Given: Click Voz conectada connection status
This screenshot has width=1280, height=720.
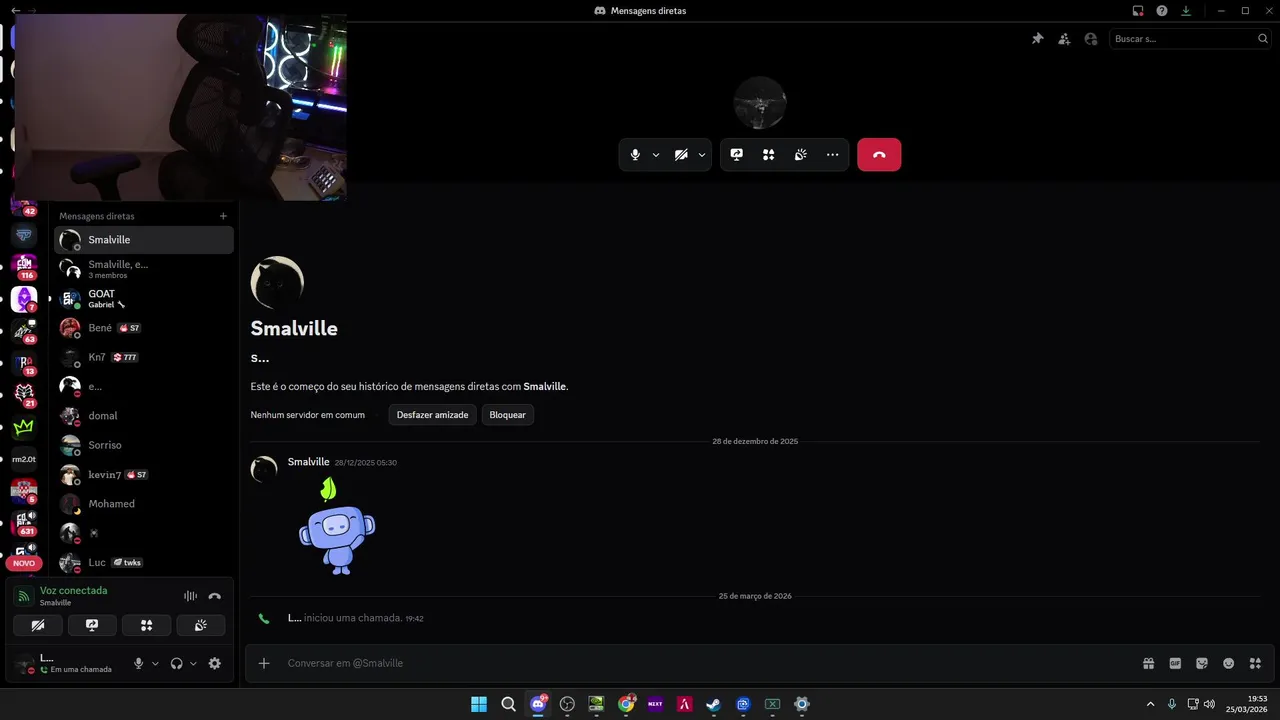Looking at the screenshot, I should 73,591.
